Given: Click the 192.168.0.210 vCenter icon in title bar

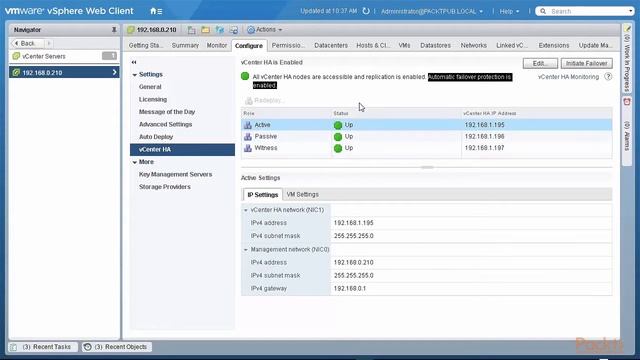Looking at the screenshot, I should click(131, 30).
